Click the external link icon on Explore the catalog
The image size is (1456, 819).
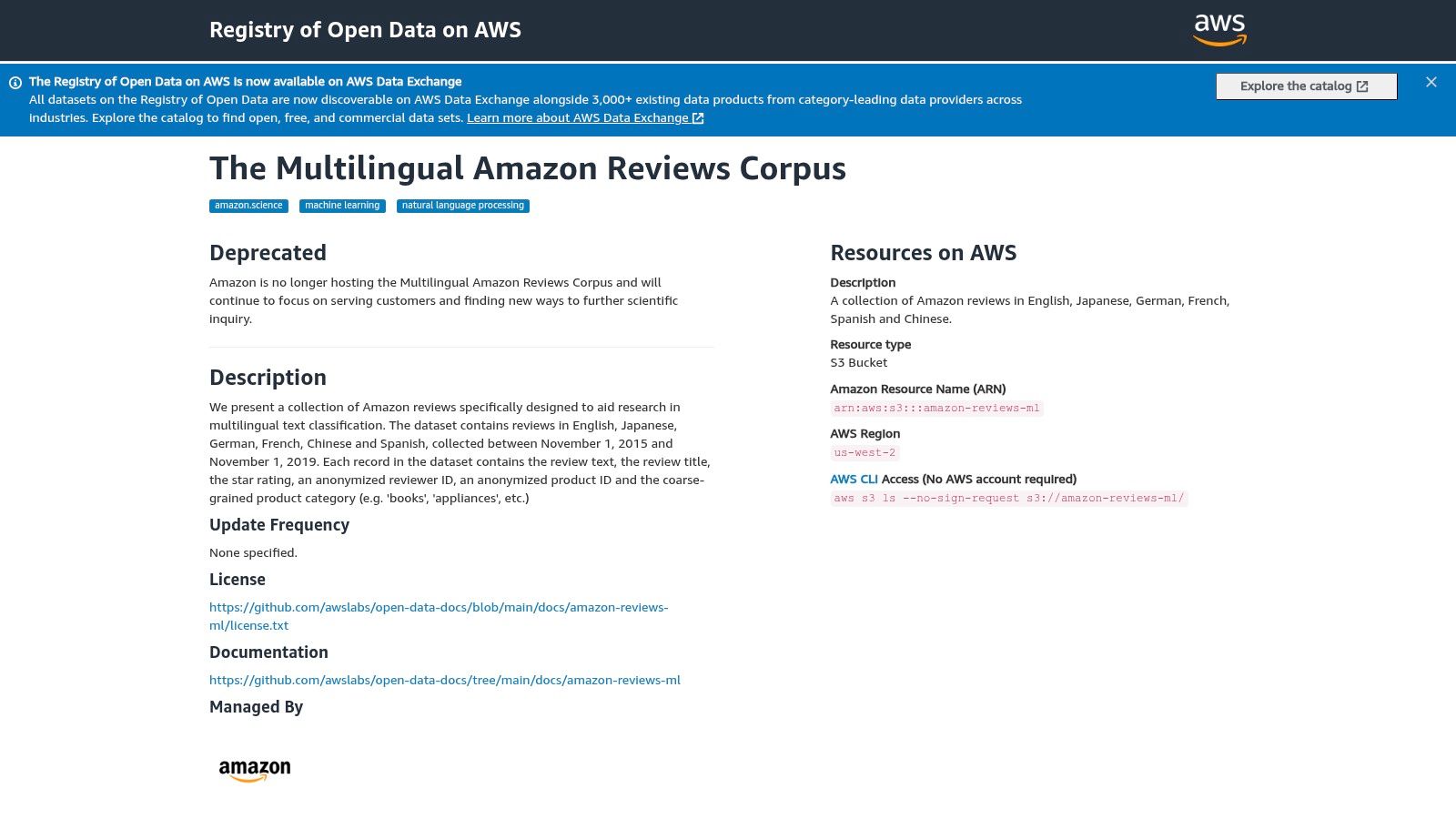pos(1361,86)
